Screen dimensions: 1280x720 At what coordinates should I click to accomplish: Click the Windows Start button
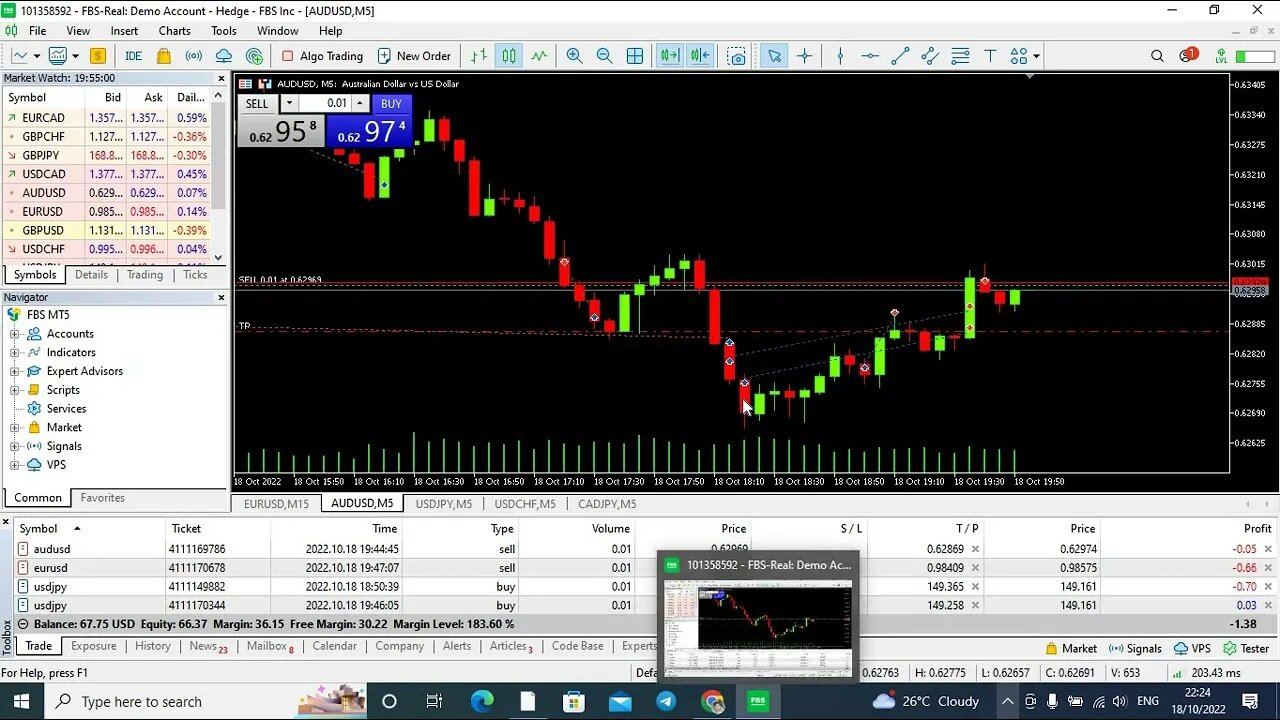click(22, 701)
